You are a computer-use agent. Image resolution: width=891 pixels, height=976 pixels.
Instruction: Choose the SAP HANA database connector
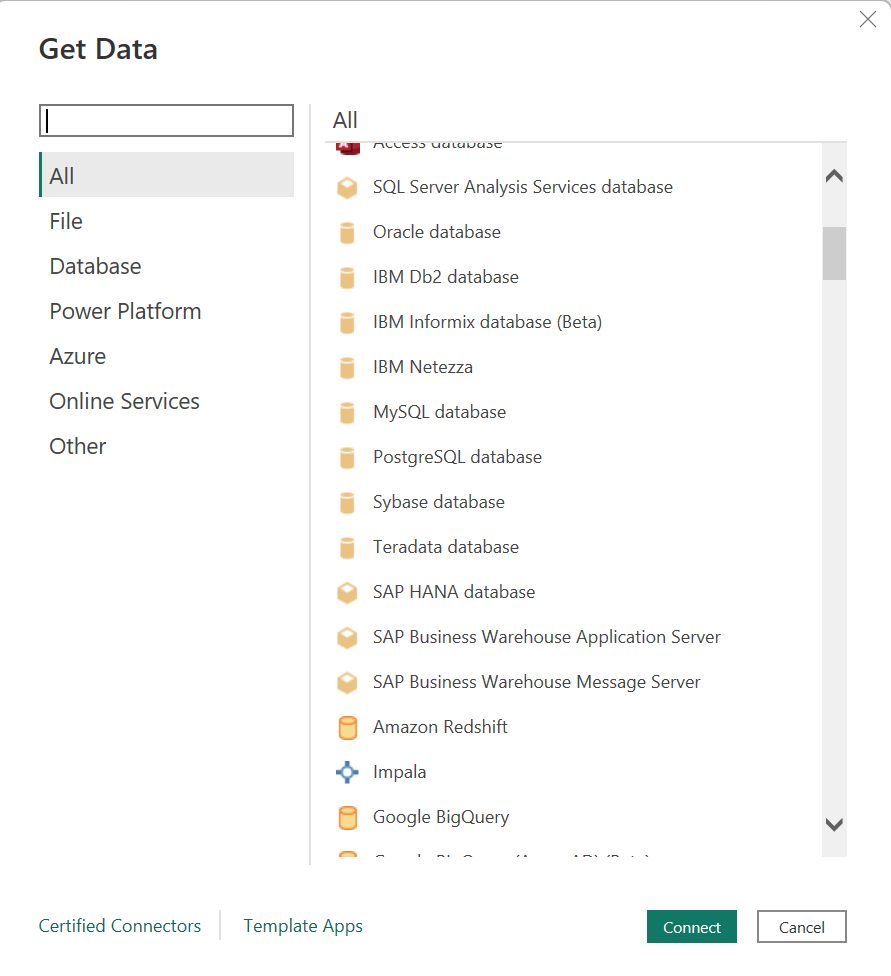(453, 592)
